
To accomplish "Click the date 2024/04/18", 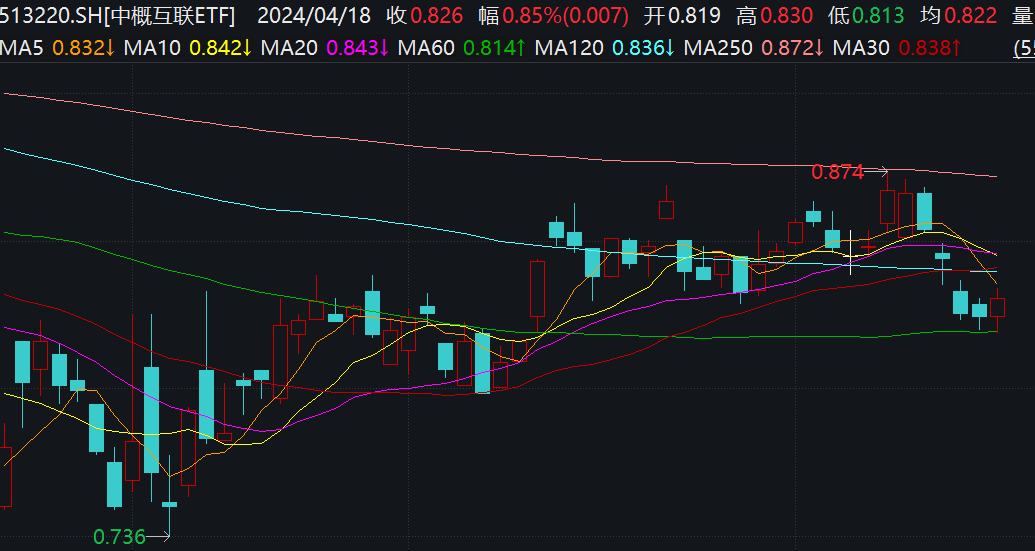I will 314,16.
